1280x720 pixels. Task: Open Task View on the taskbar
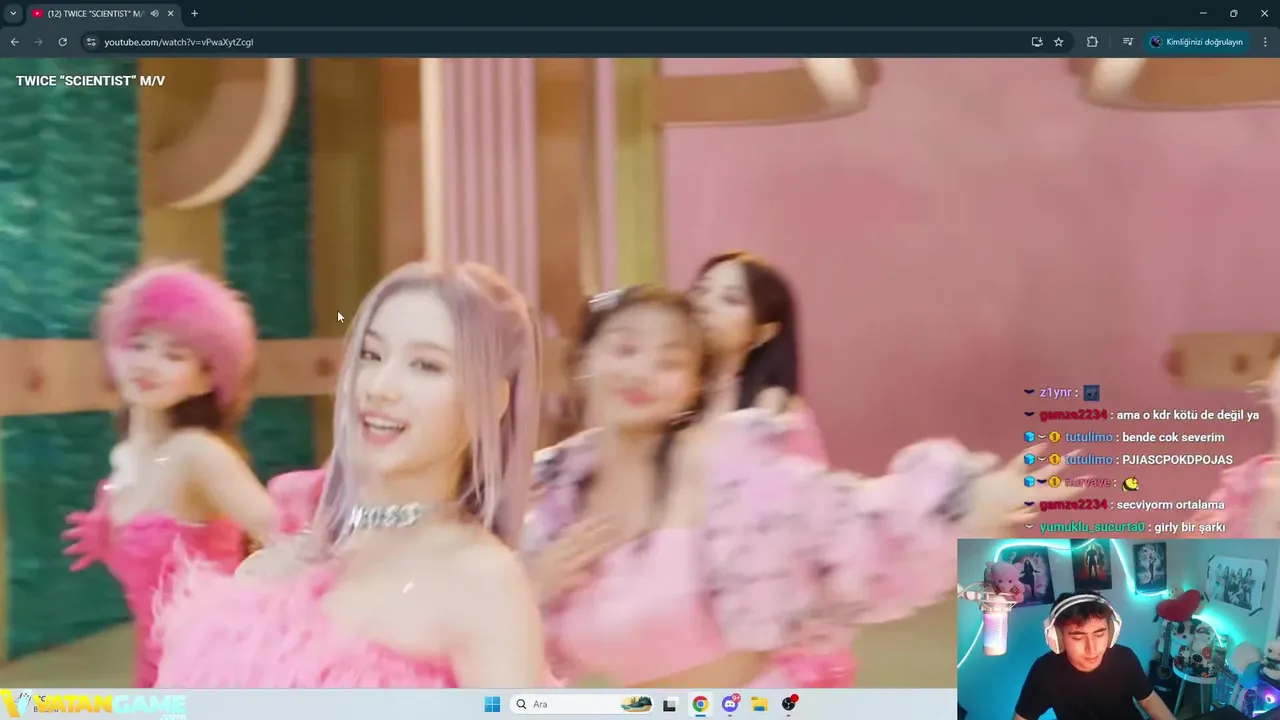[x=669, y=704]
